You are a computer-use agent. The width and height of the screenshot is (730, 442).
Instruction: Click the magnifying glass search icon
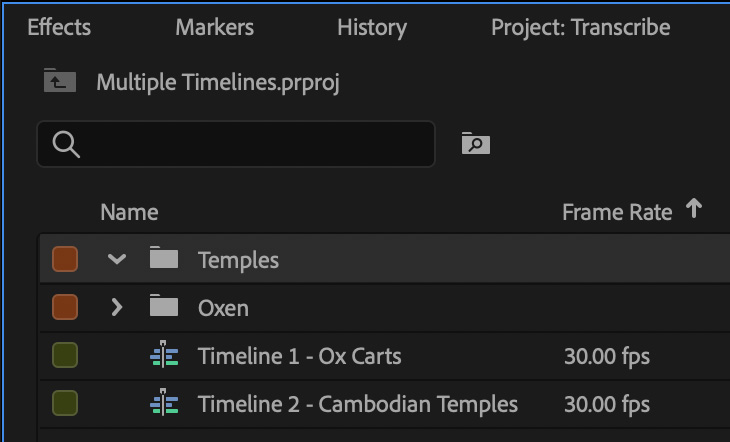click(x=66, y=144)
